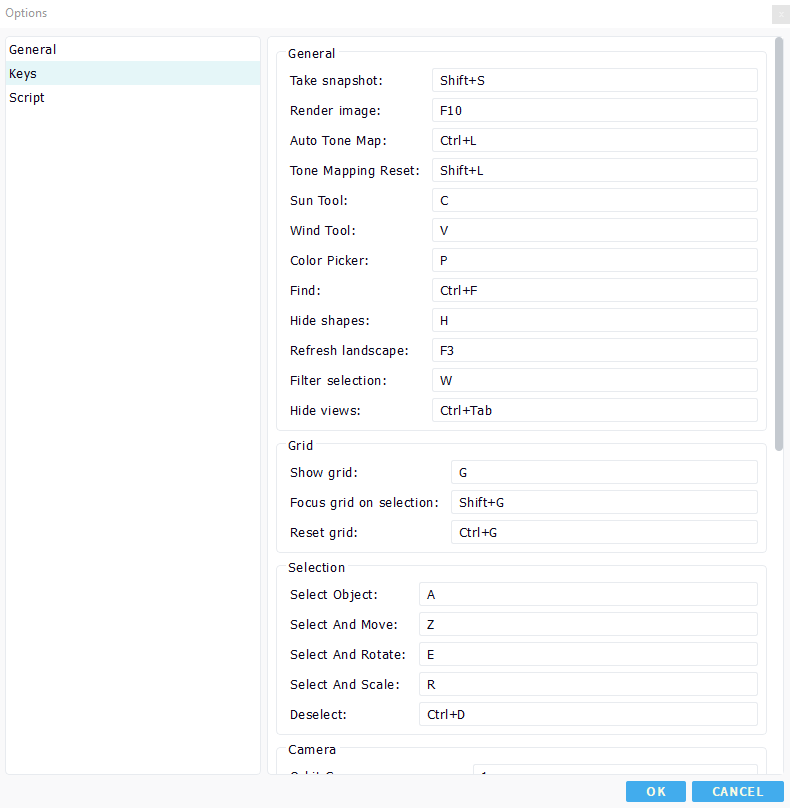Click the Hide shapes key field

(594, 321)
